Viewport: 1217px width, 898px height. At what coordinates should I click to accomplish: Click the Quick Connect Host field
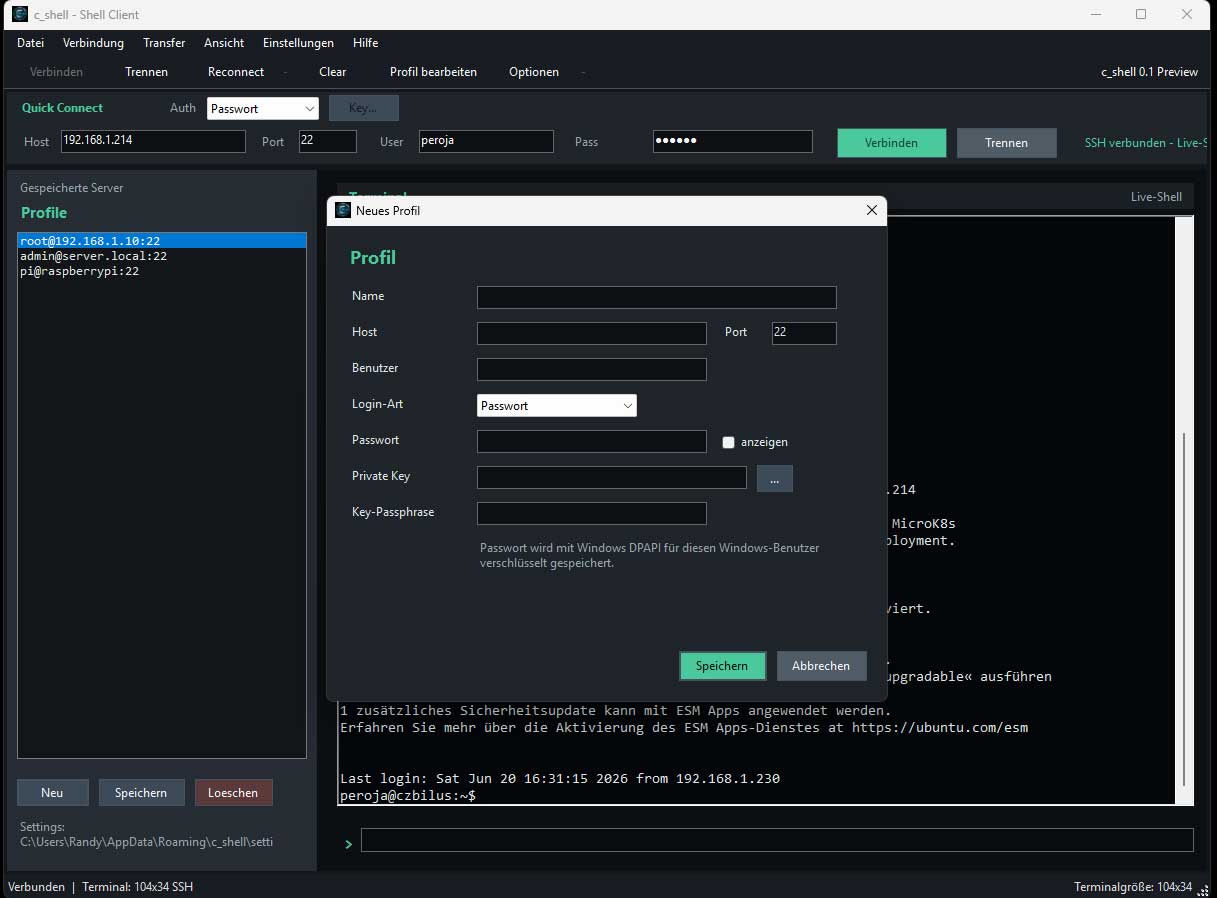[x=153, y=141]
